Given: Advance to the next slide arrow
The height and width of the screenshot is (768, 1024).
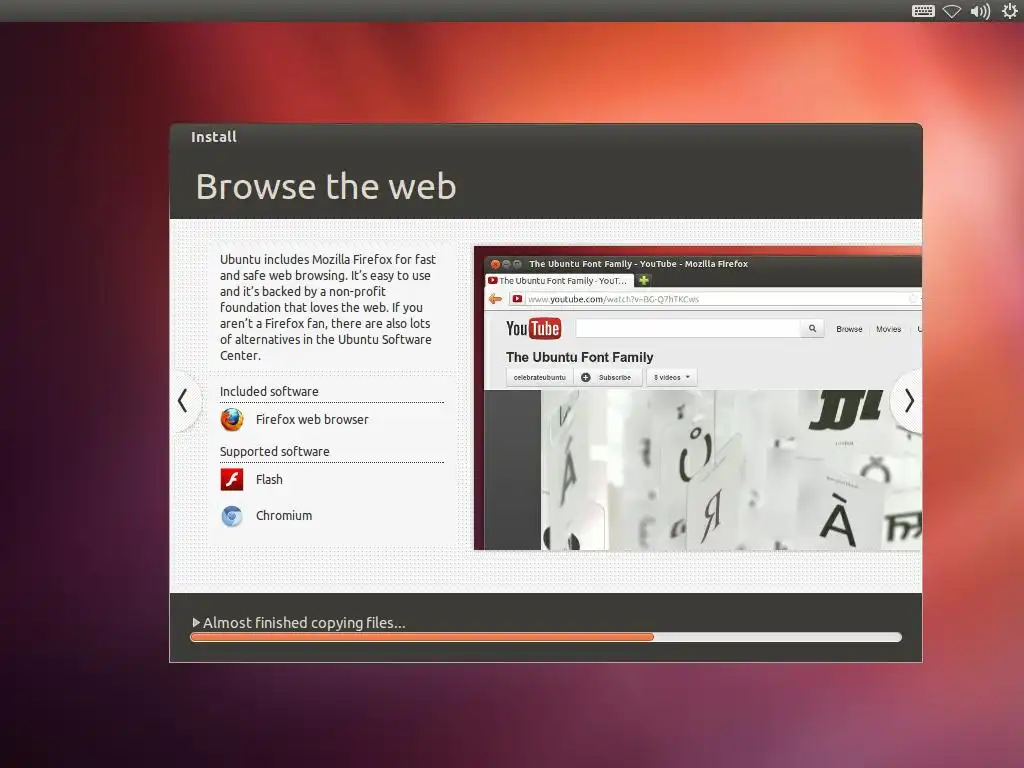Looking at the screenshot, I should (908, 401).
